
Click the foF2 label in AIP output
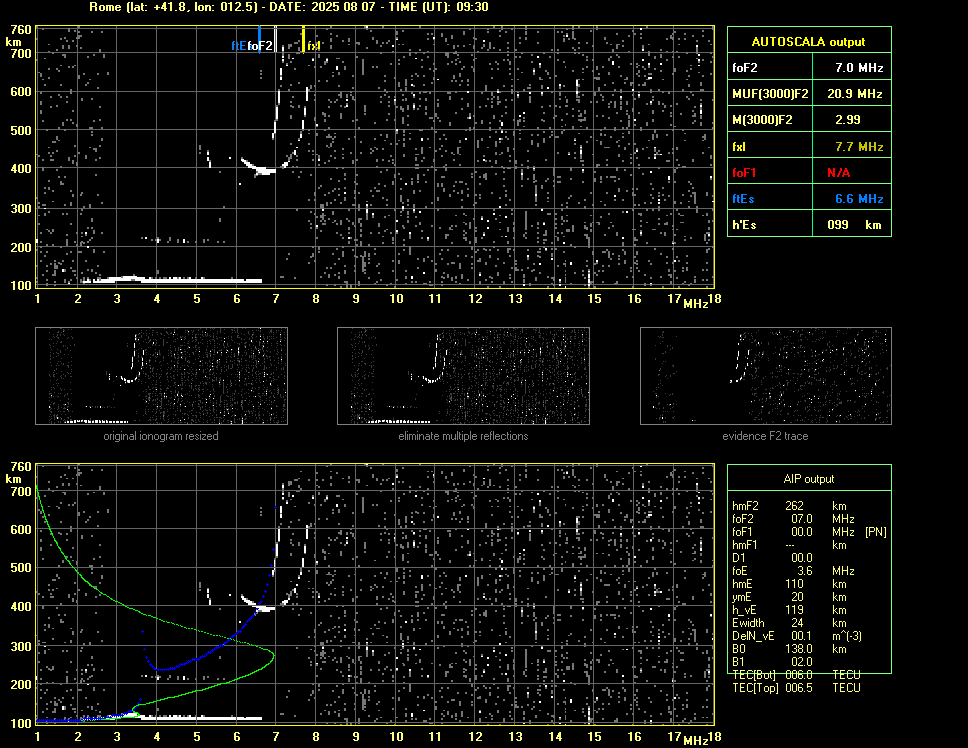point(743,519)
